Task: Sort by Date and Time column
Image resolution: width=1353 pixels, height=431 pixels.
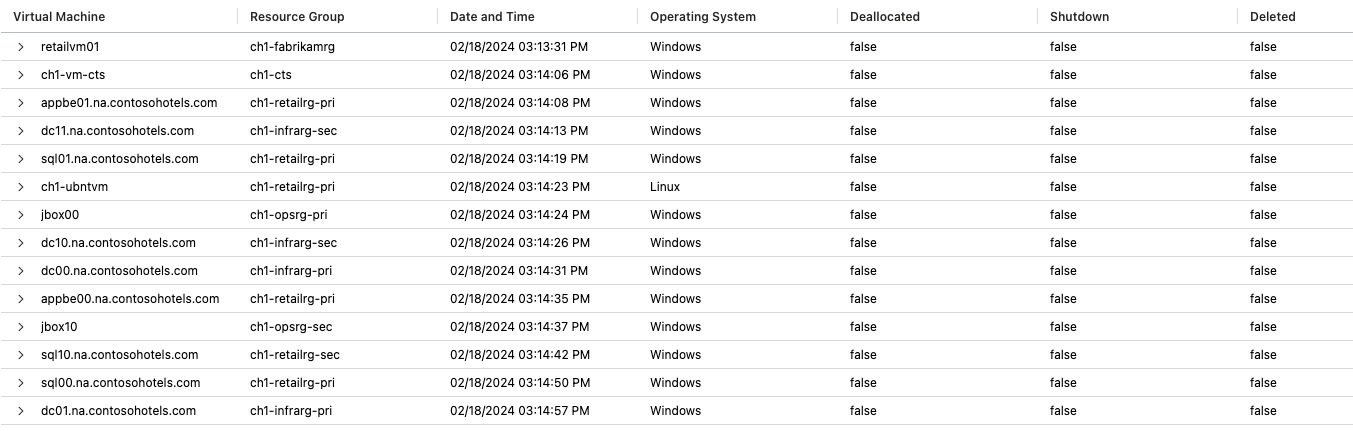Action: (492, 17)
